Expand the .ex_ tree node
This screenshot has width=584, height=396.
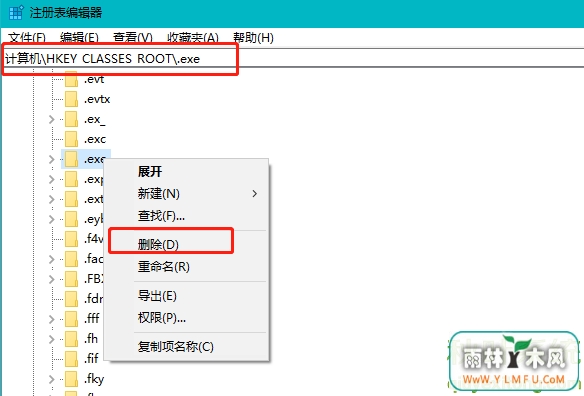pyautogui.click(x=51, y=119)
